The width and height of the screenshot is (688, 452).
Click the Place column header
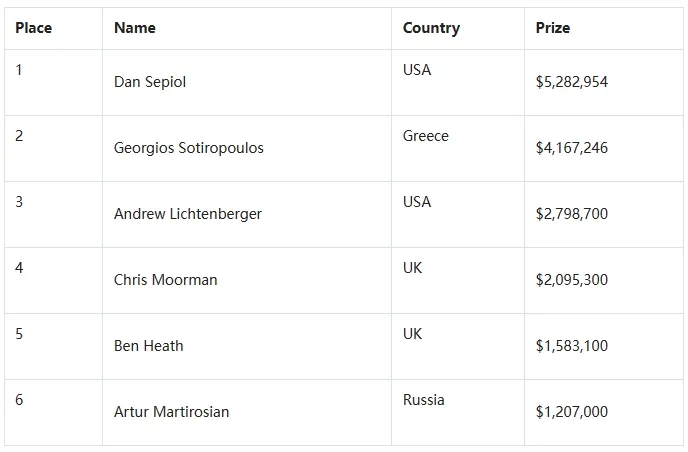pyautogui.click(x=34, y=28)
